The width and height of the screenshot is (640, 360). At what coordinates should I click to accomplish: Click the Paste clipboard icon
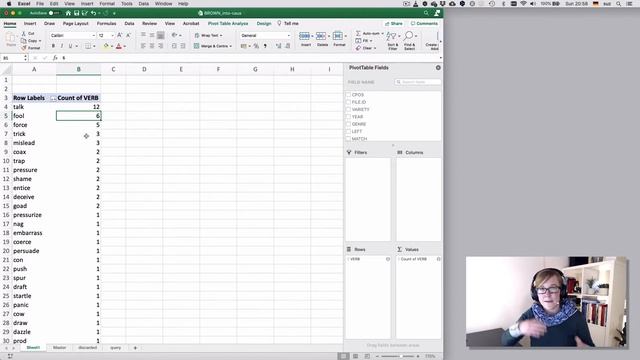point(11,38)
